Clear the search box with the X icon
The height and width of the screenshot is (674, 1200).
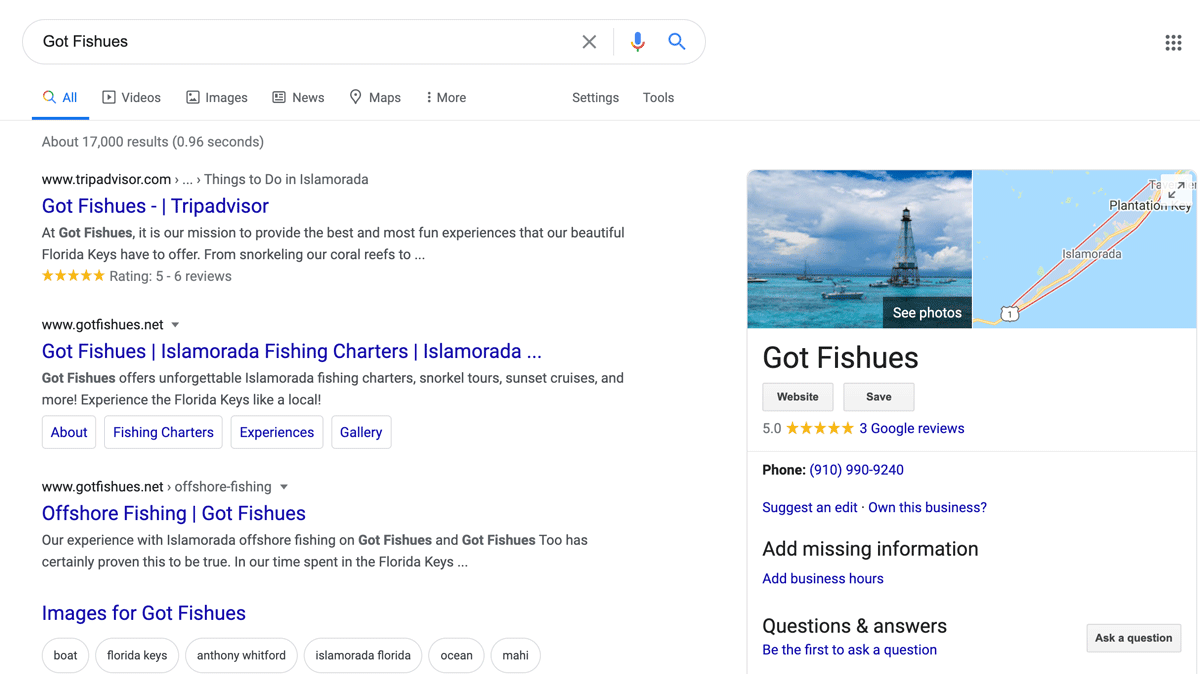589,42
